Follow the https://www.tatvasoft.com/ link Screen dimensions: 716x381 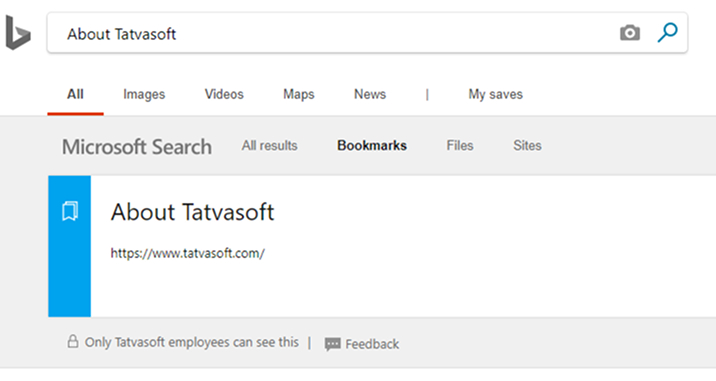188,254
